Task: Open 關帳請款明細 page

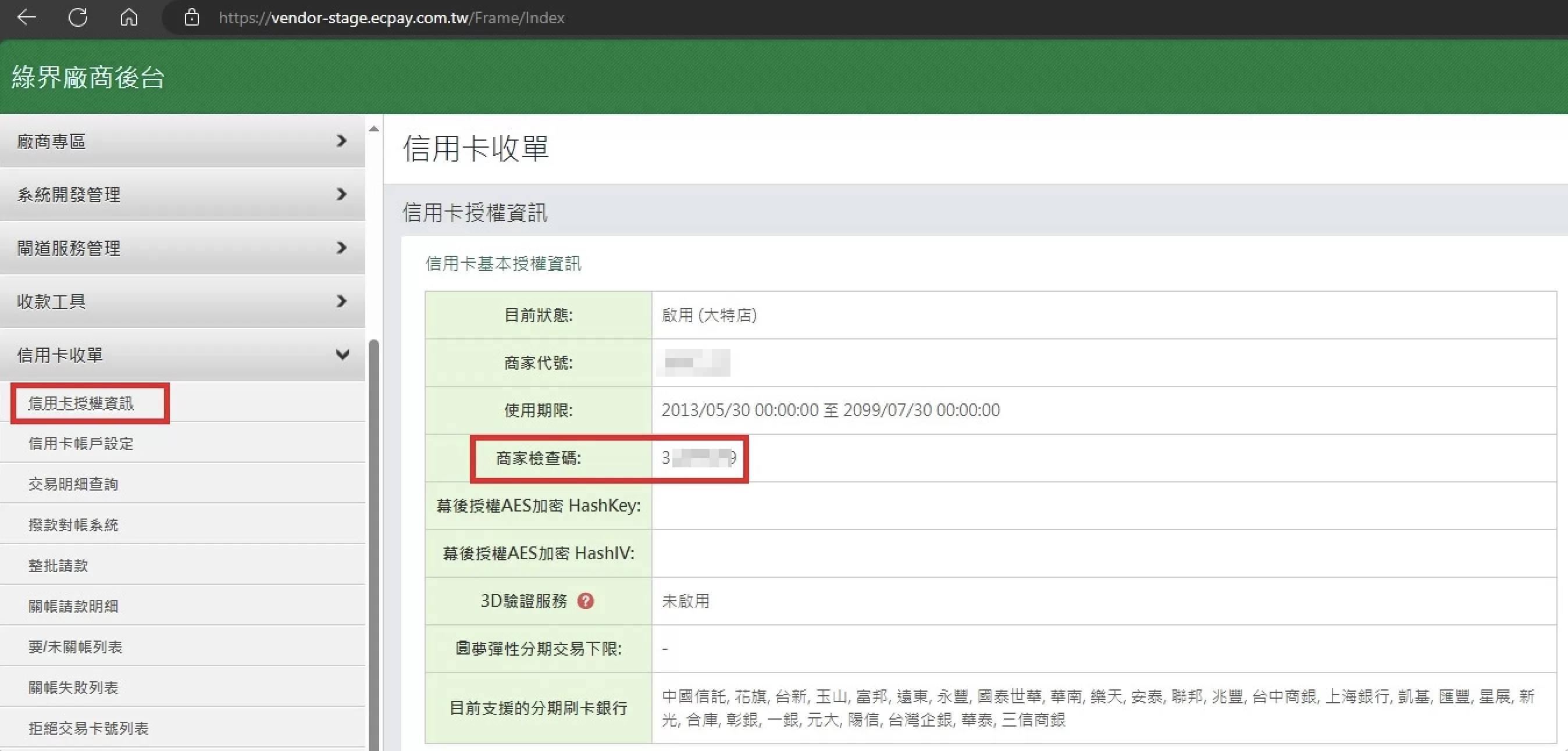Action: (x=73, y=606)
